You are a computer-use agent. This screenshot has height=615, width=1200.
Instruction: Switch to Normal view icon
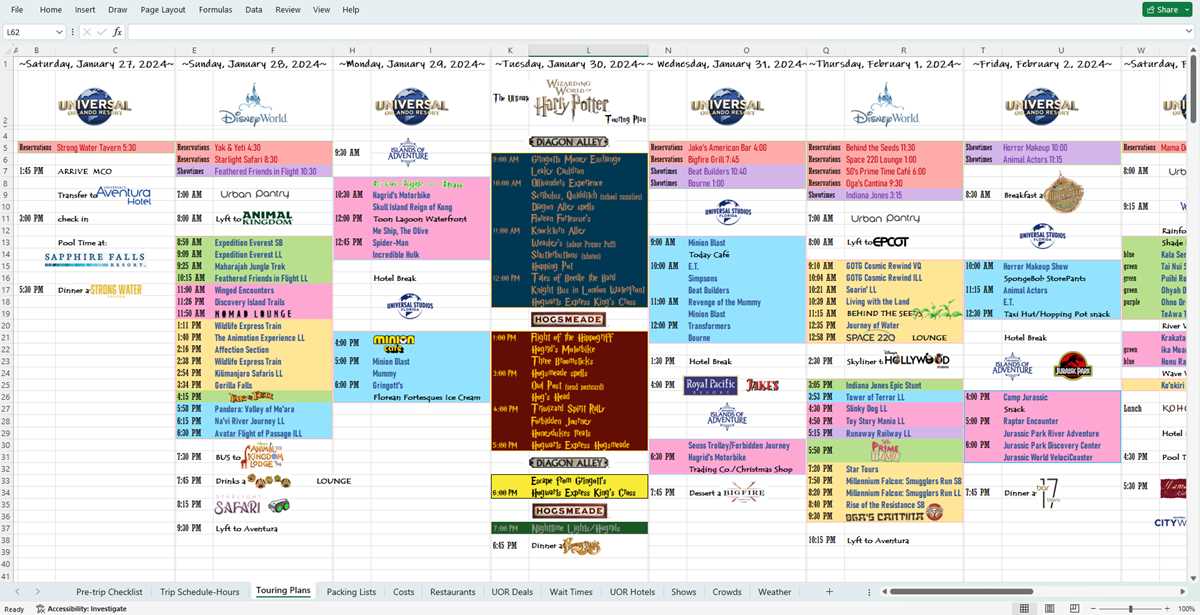[1024, 608]
